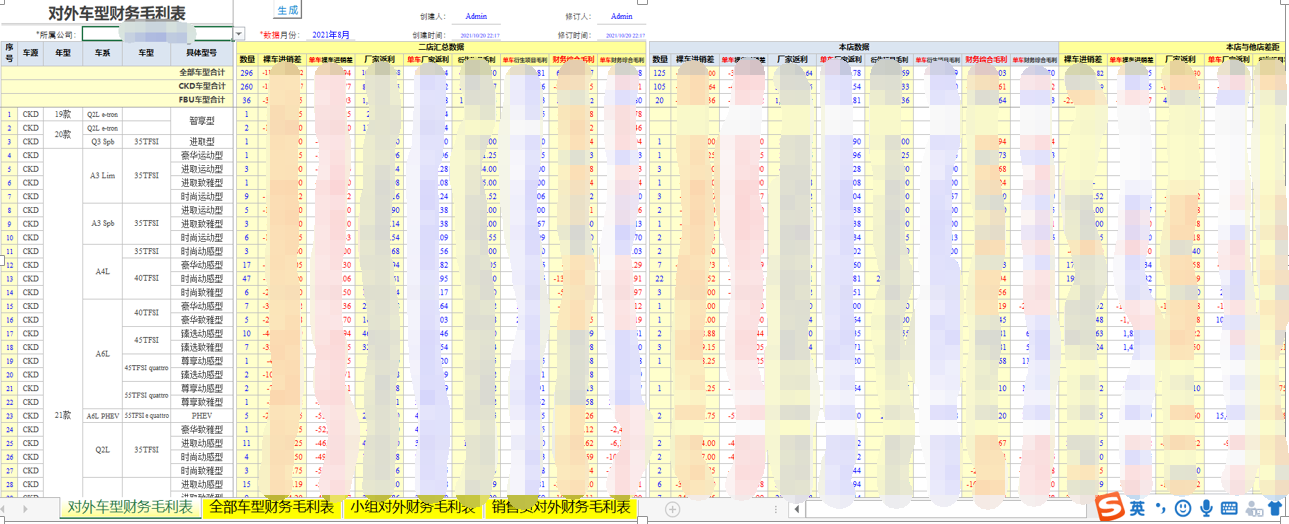
Task: Toggle Sogou punctuation mode icon
Action: click(x=1160, y=508)
